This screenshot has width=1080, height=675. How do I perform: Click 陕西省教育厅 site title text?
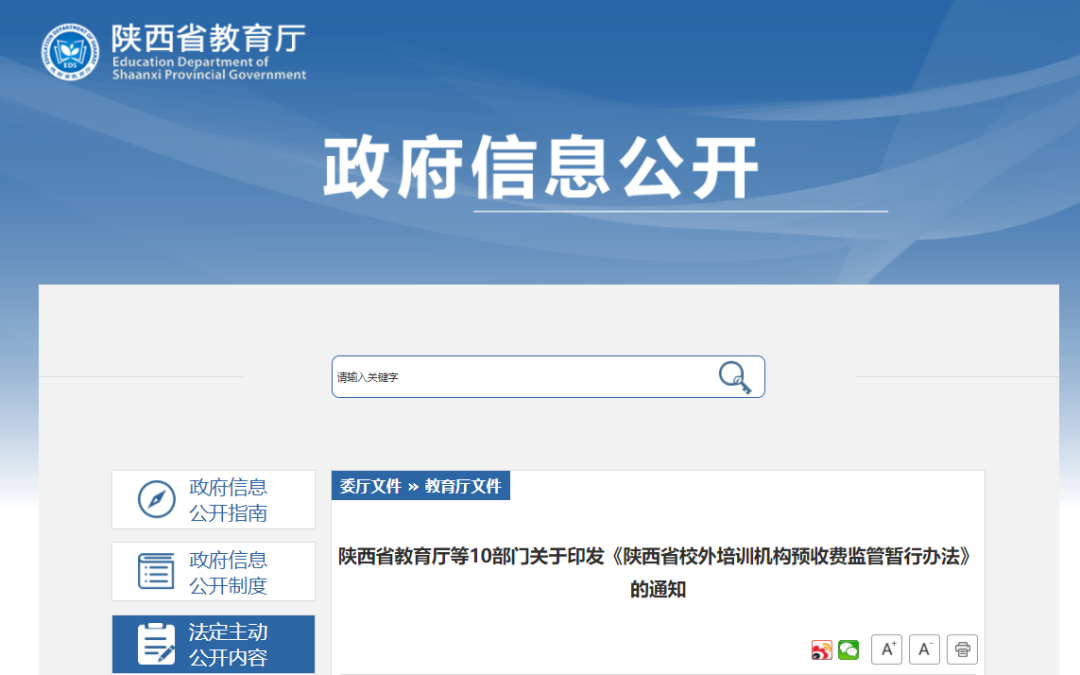pos(208,38)
